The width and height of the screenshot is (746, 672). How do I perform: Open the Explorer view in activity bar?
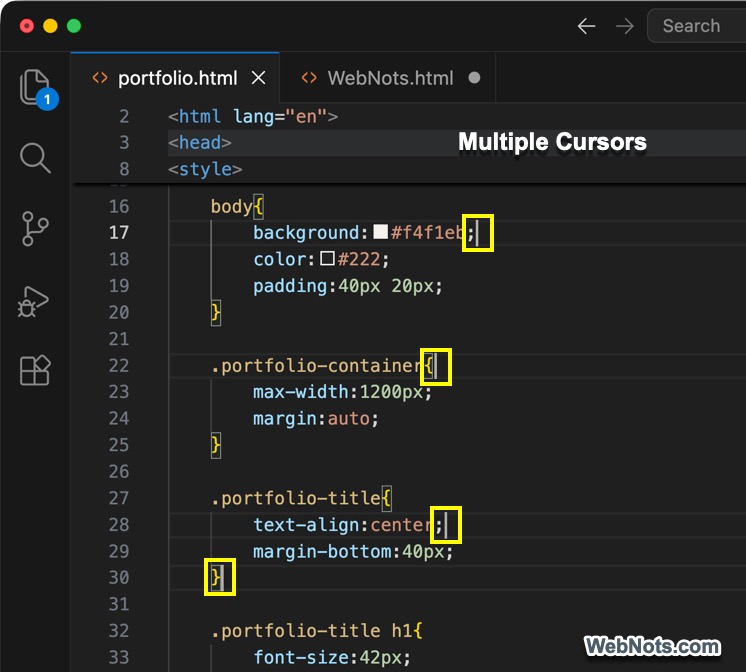[x=36, y=88]
